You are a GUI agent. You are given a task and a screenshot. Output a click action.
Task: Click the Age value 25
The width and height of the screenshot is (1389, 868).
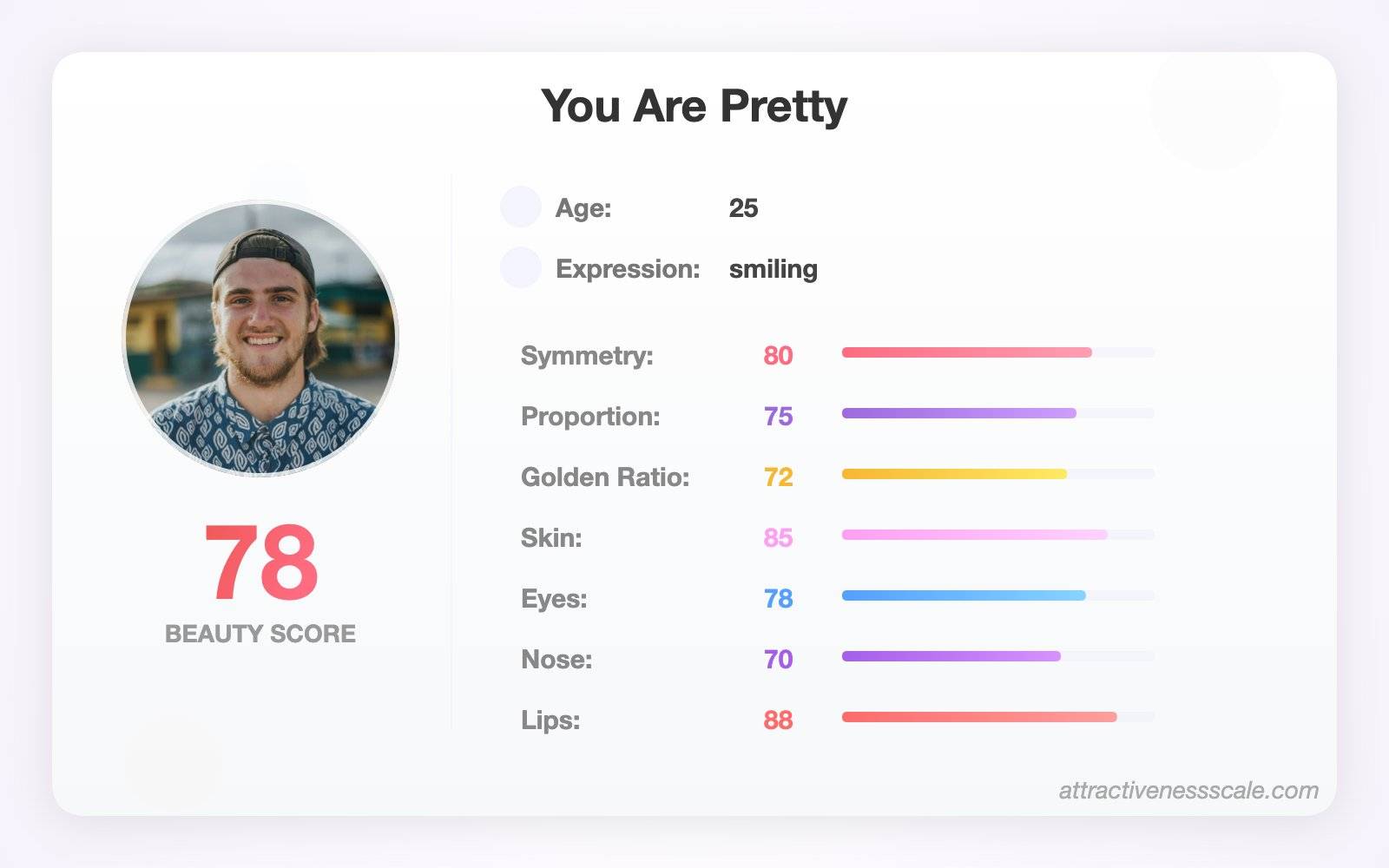[743, 208]
